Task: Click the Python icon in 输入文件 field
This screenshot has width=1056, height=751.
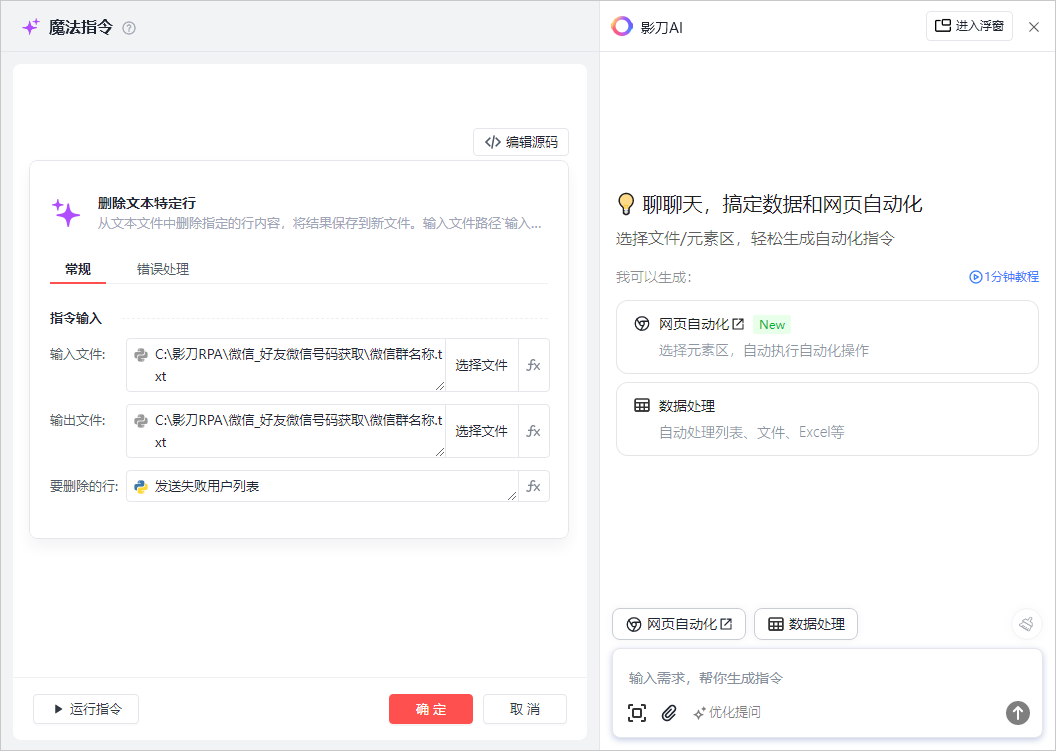Action: tap(141, 354)
